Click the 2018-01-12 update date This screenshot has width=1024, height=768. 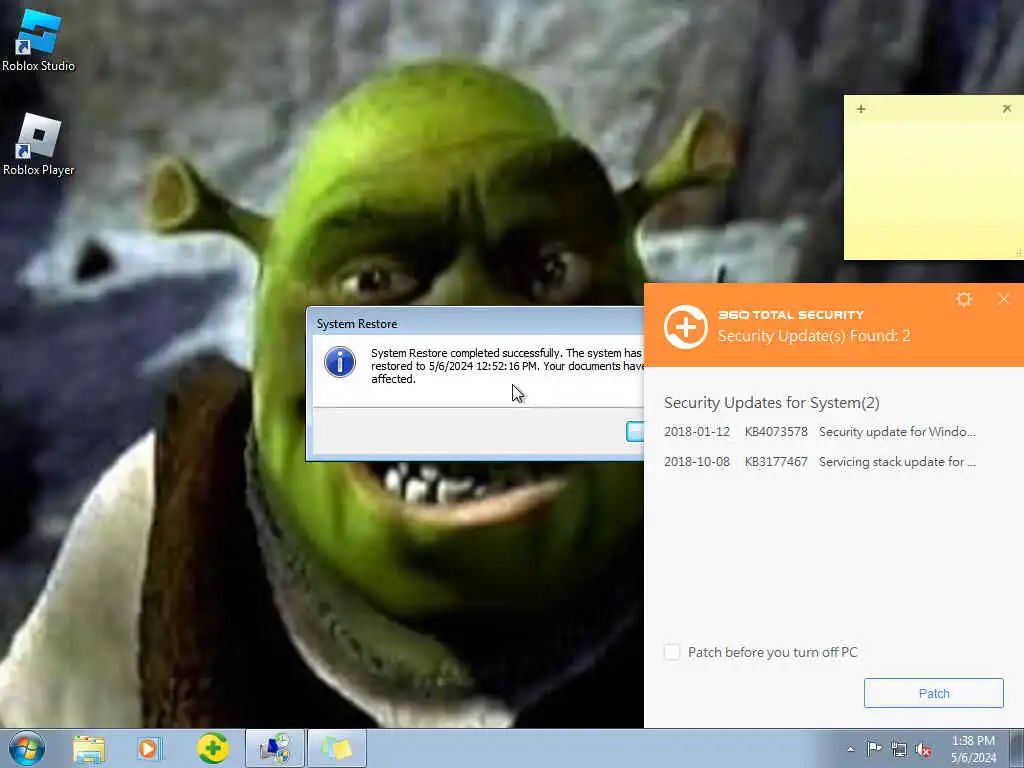(697, 432)
